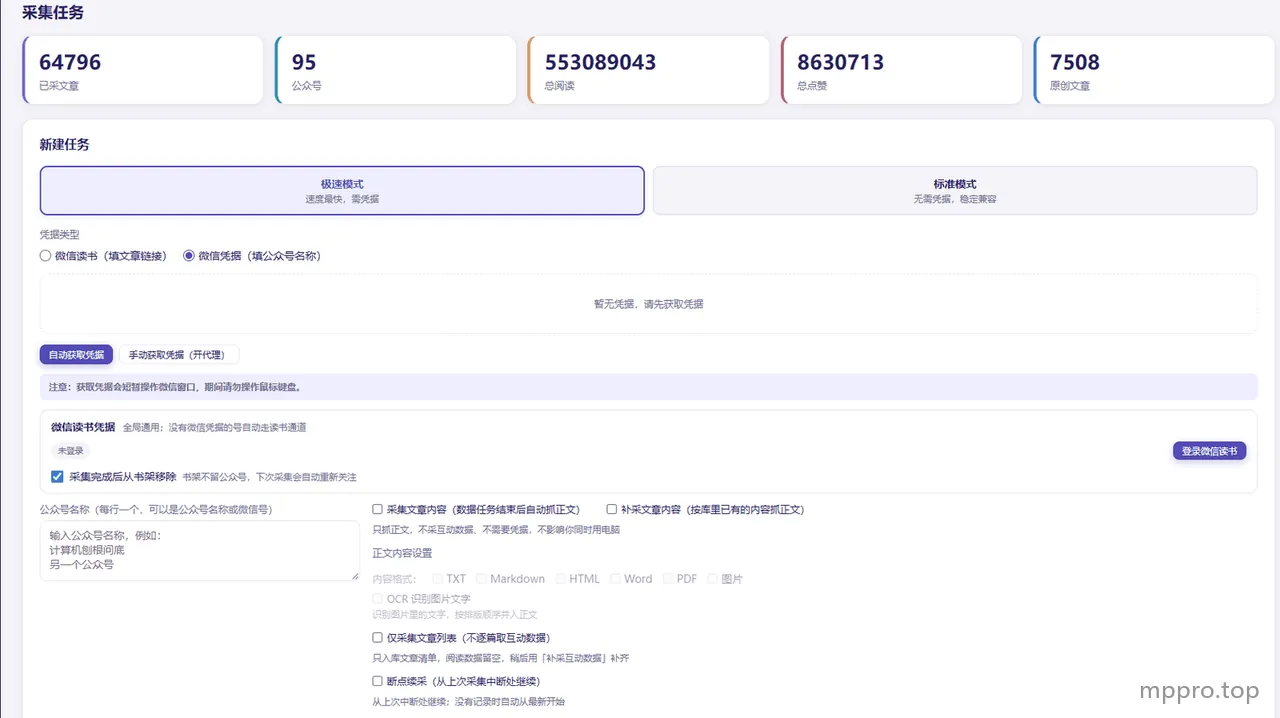The width and height of the screenshot is (1280, 718).
Task: Click the 正文内容设置 heading
Action: [x=402, y=553]
